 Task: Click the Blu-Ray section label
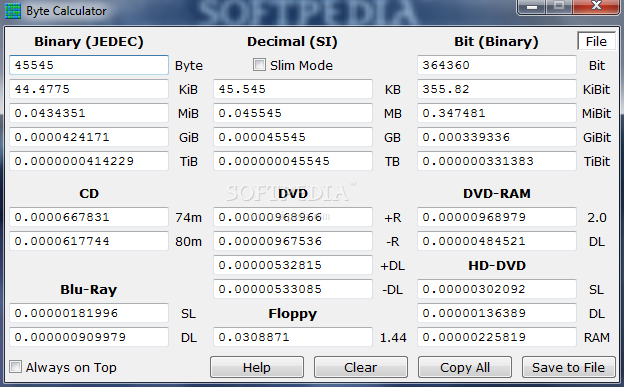tap(89, 289)
